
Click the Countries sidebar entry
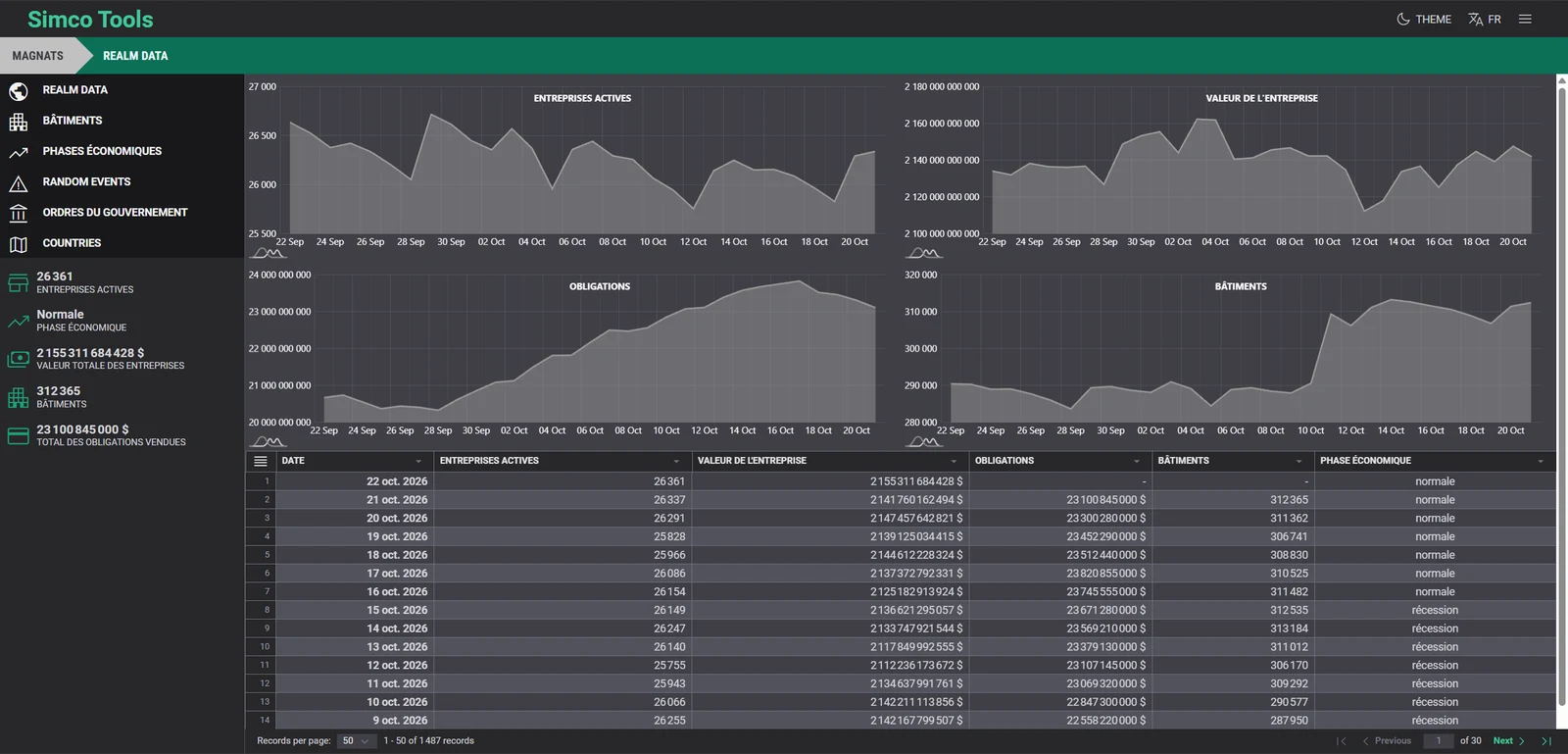click(x=72, y=243)
